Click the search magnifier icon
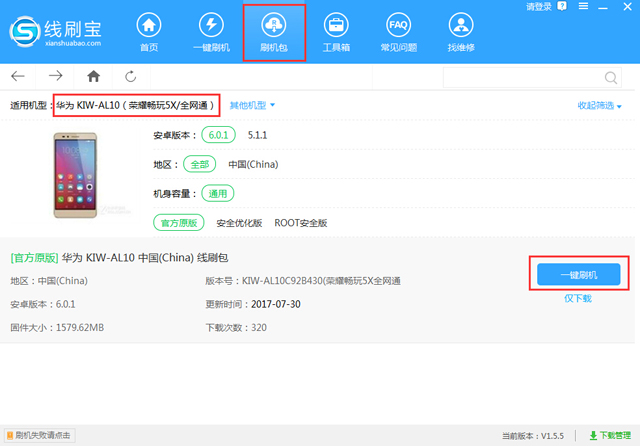 click(611, 77)
